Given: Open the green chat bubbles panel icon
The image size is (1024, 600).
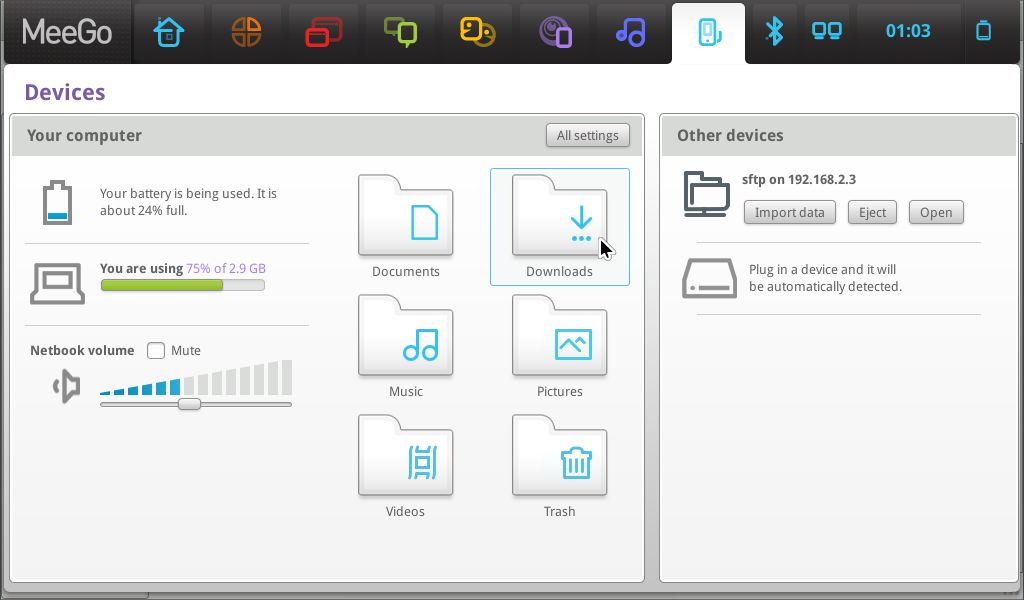Looking at the screenshot, I should coord(400,32).
